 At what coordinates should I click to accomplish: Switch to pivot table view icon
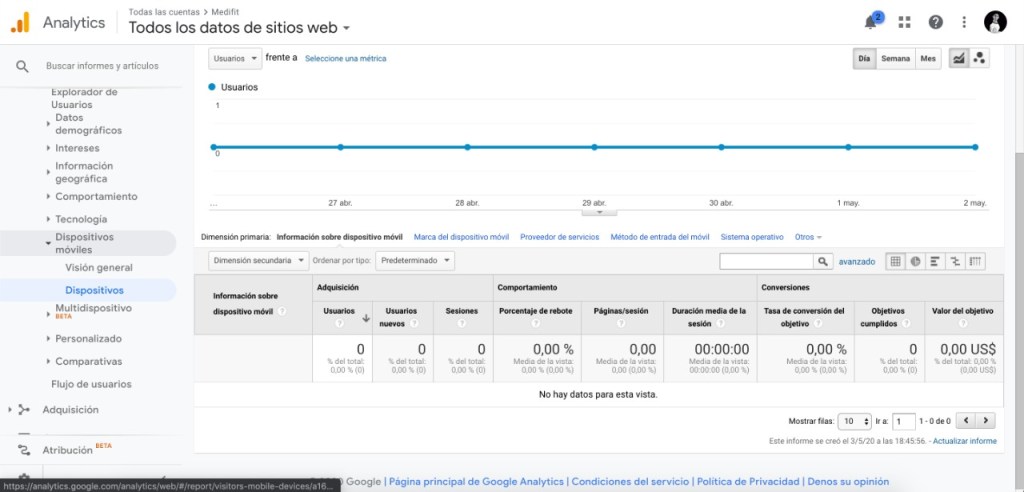click(975, 261)
